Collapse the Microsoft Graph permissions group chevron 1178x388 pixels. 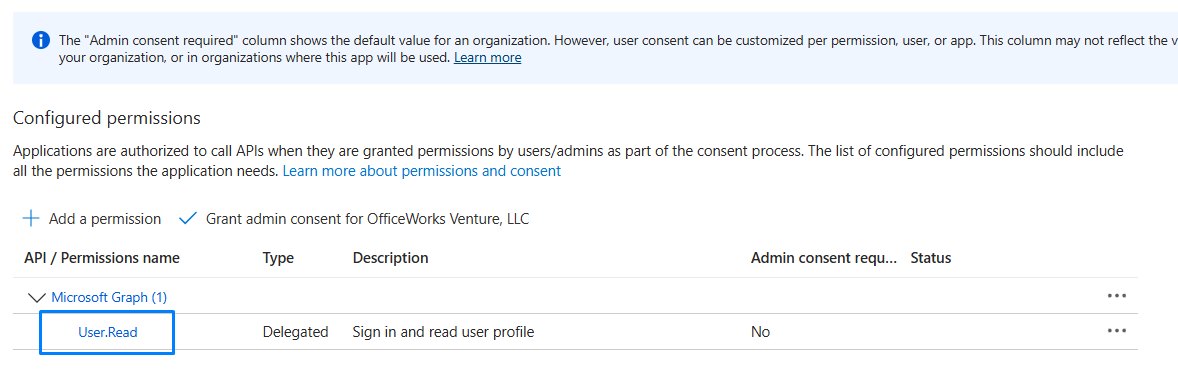point(36,298)
